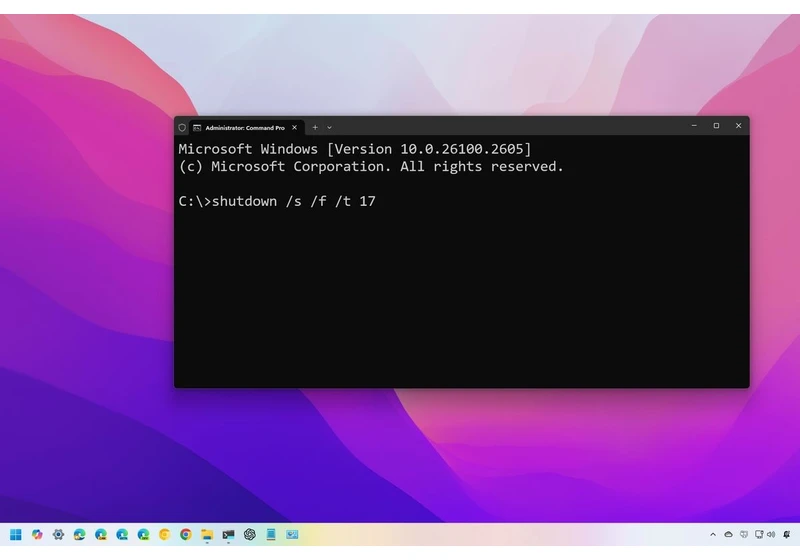Launch Chrome Canary yellow icon
This screenshot has width=800, height=560.
click(x=164, y=534)
